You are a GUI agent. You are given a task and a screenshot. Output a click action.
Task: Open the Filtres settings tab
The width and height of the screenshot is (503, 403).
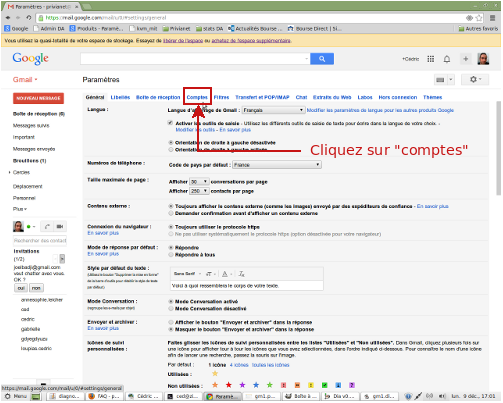(221, 97)
